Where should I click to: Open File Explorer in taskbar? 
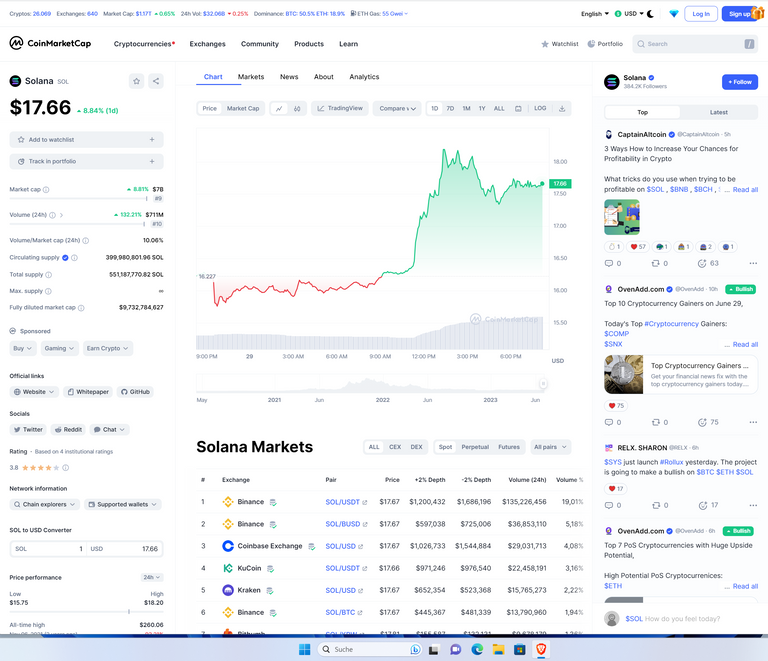[x=499, y=649]
